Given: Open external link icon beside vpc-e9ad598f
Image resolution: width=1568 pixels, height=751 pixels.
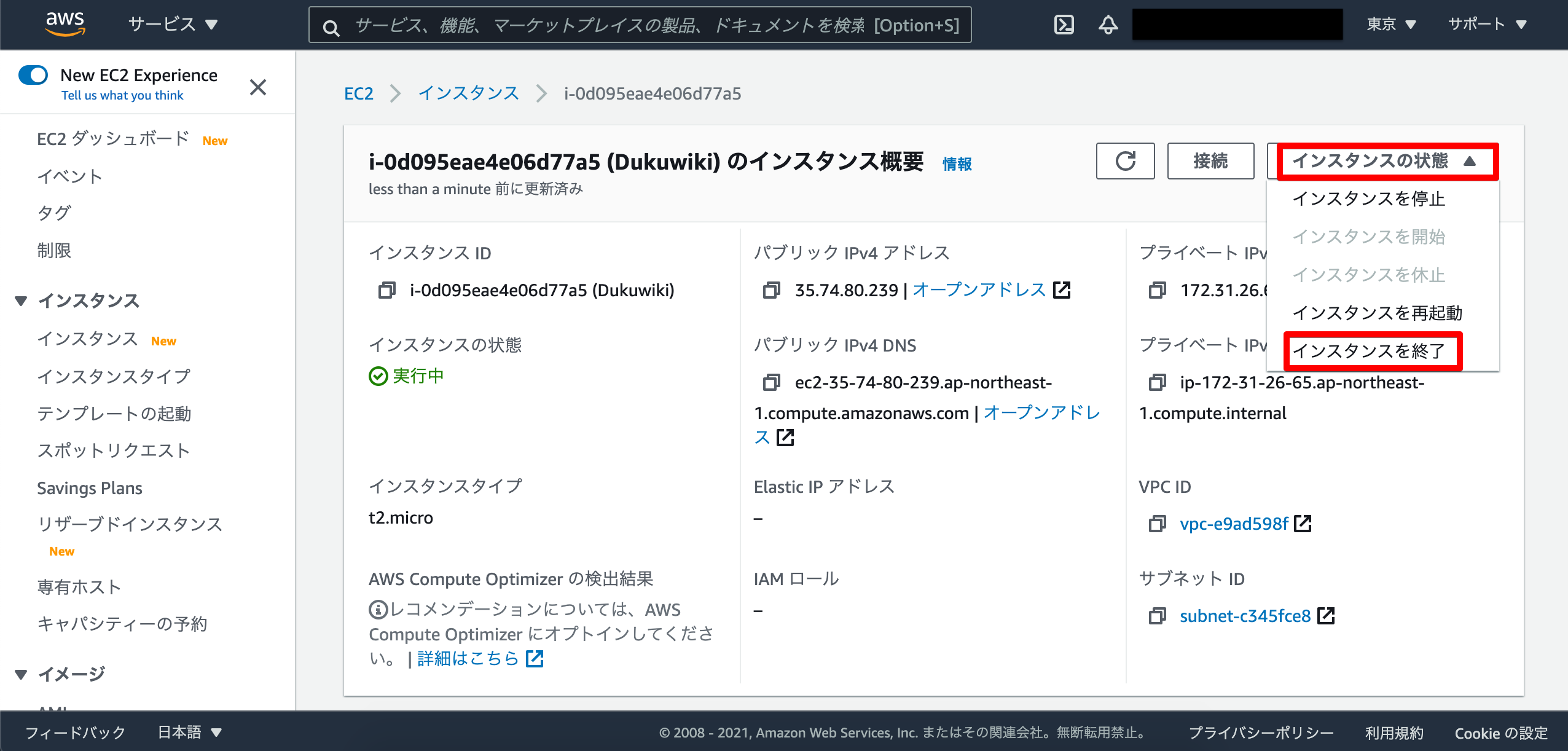Looking at the screenshot, I should coord(1303,524).
